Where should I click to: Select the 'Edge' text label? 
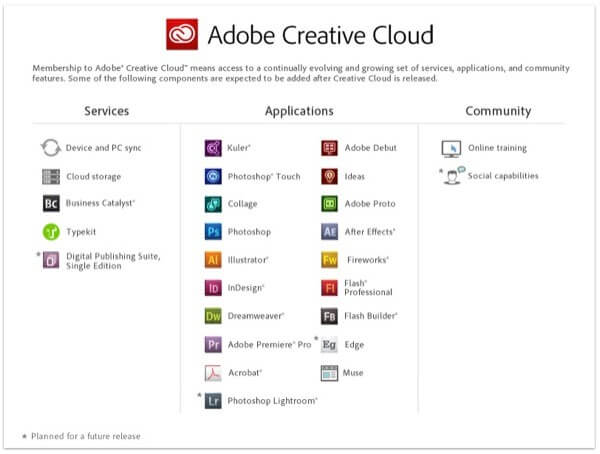(x=354, y=345)
